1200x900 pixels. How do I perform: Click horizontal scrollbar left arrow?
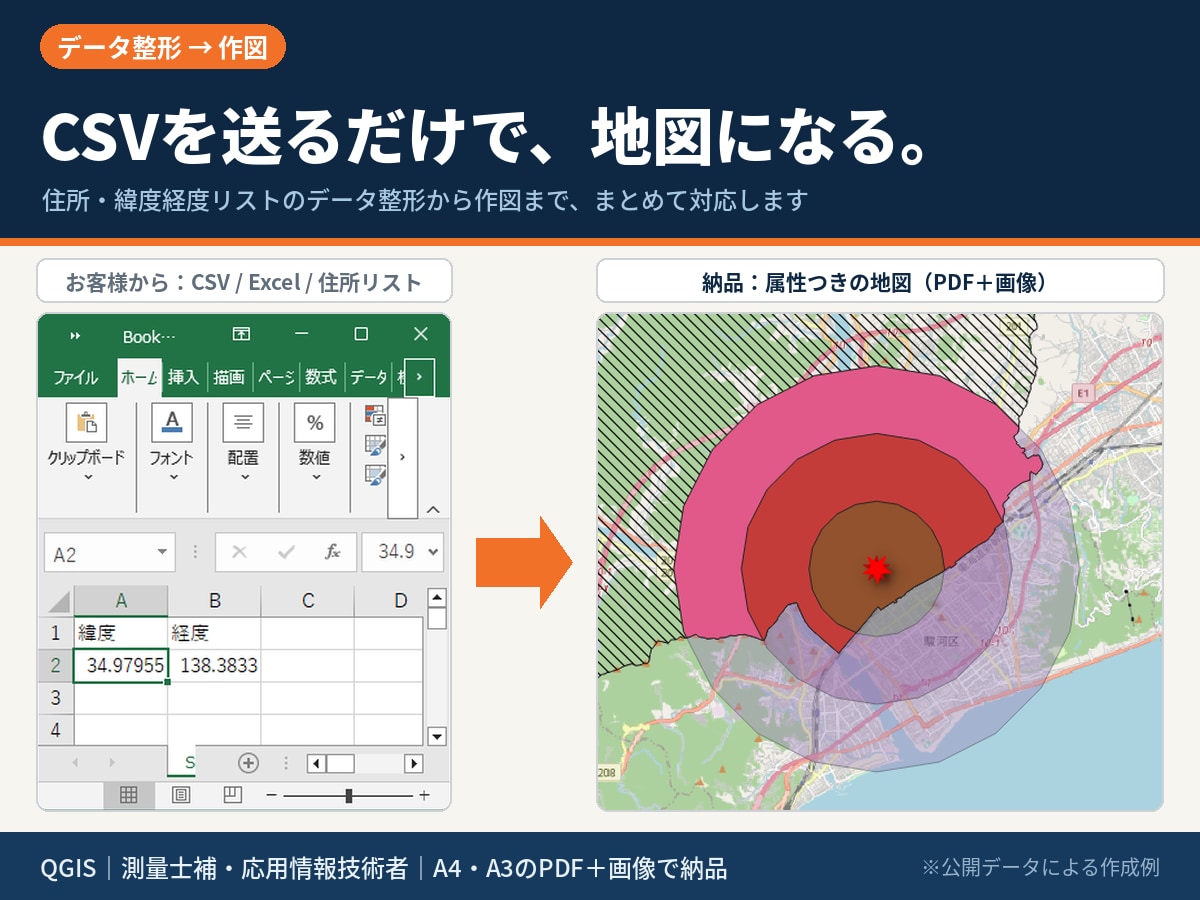(316, 763)
